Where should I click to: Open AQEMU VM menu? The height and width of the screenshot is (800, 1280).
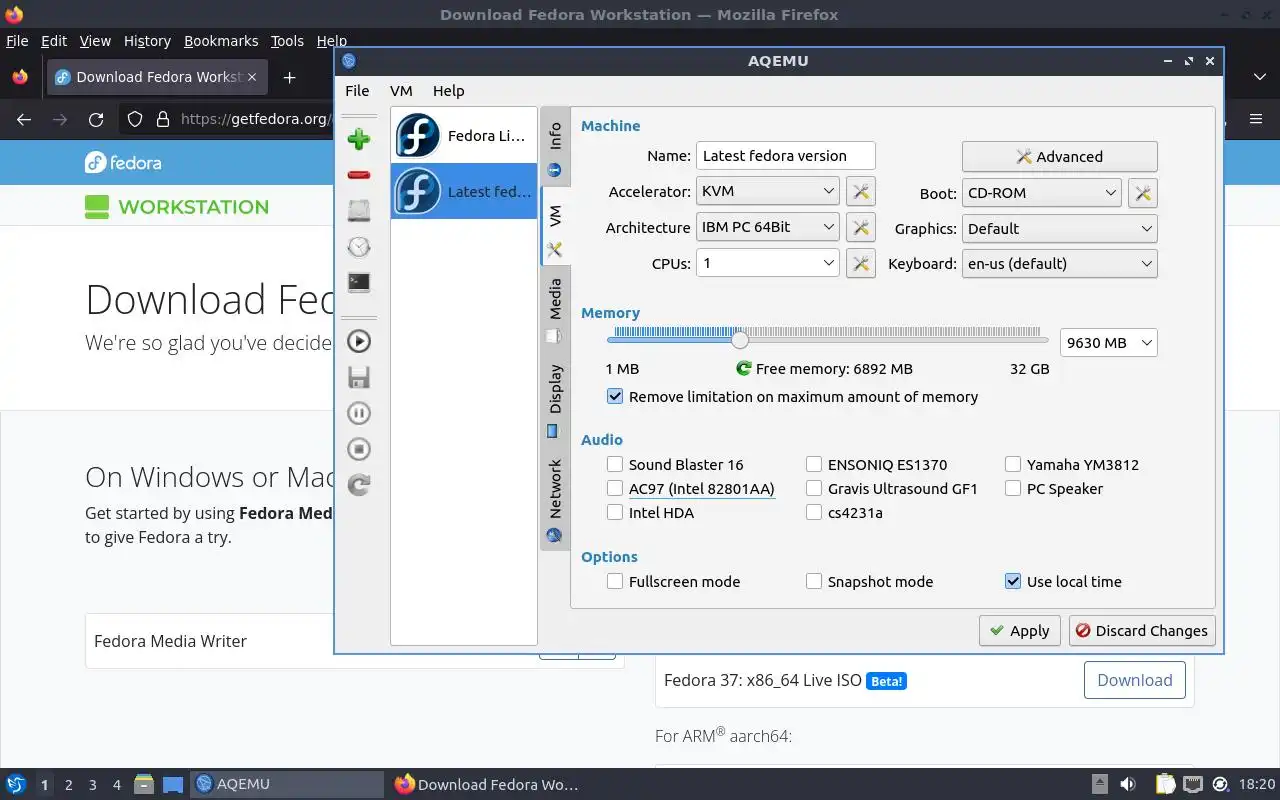(401, 91)
